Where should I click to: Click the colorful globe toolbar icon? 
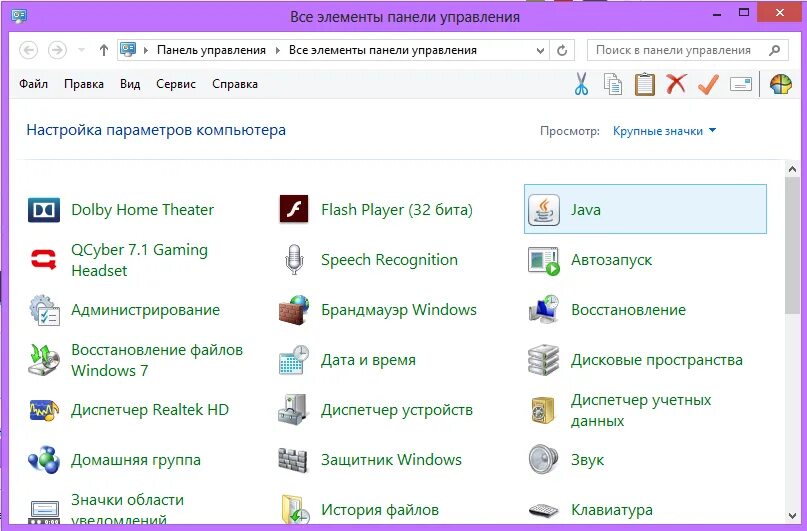click(x=781, y=84)
